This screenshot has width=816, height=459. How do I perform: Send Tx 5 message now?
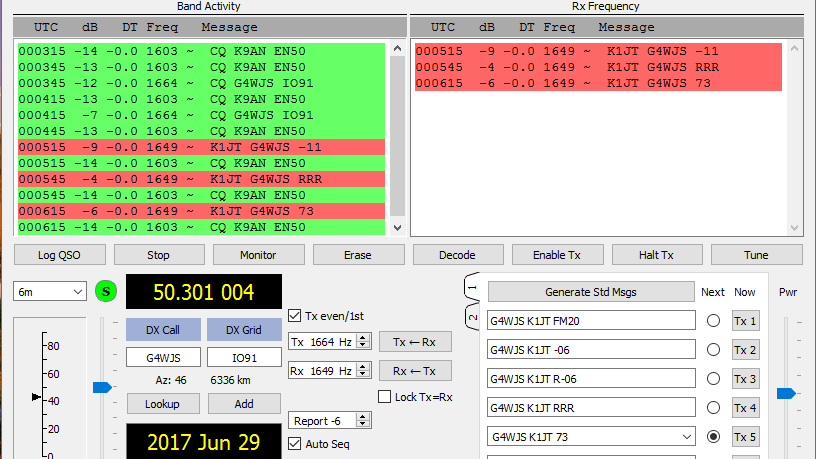pos(745,437)
